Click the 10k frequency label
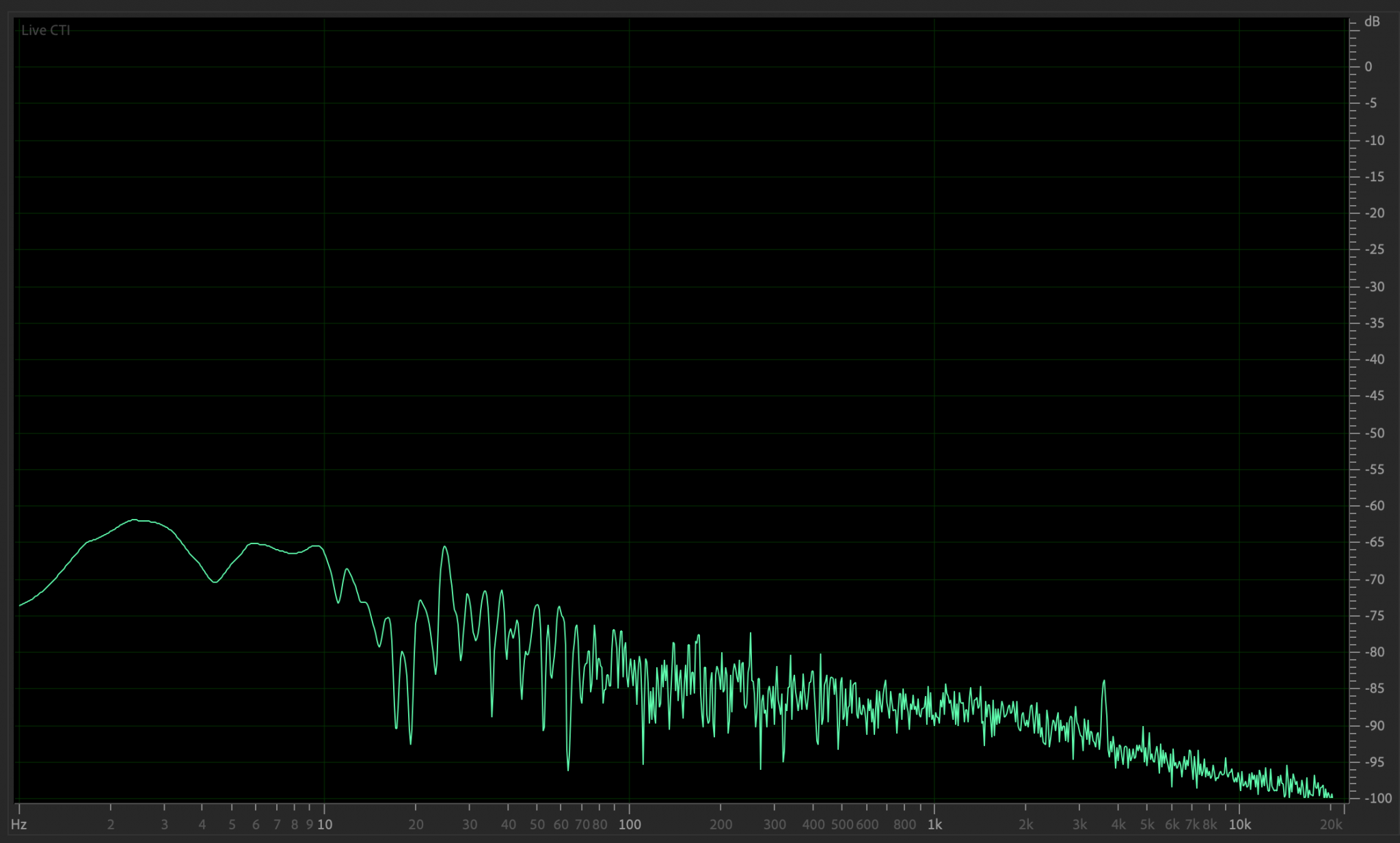Image resolution: width=1400 pixels, height=843 pixels. [1240, 825]
